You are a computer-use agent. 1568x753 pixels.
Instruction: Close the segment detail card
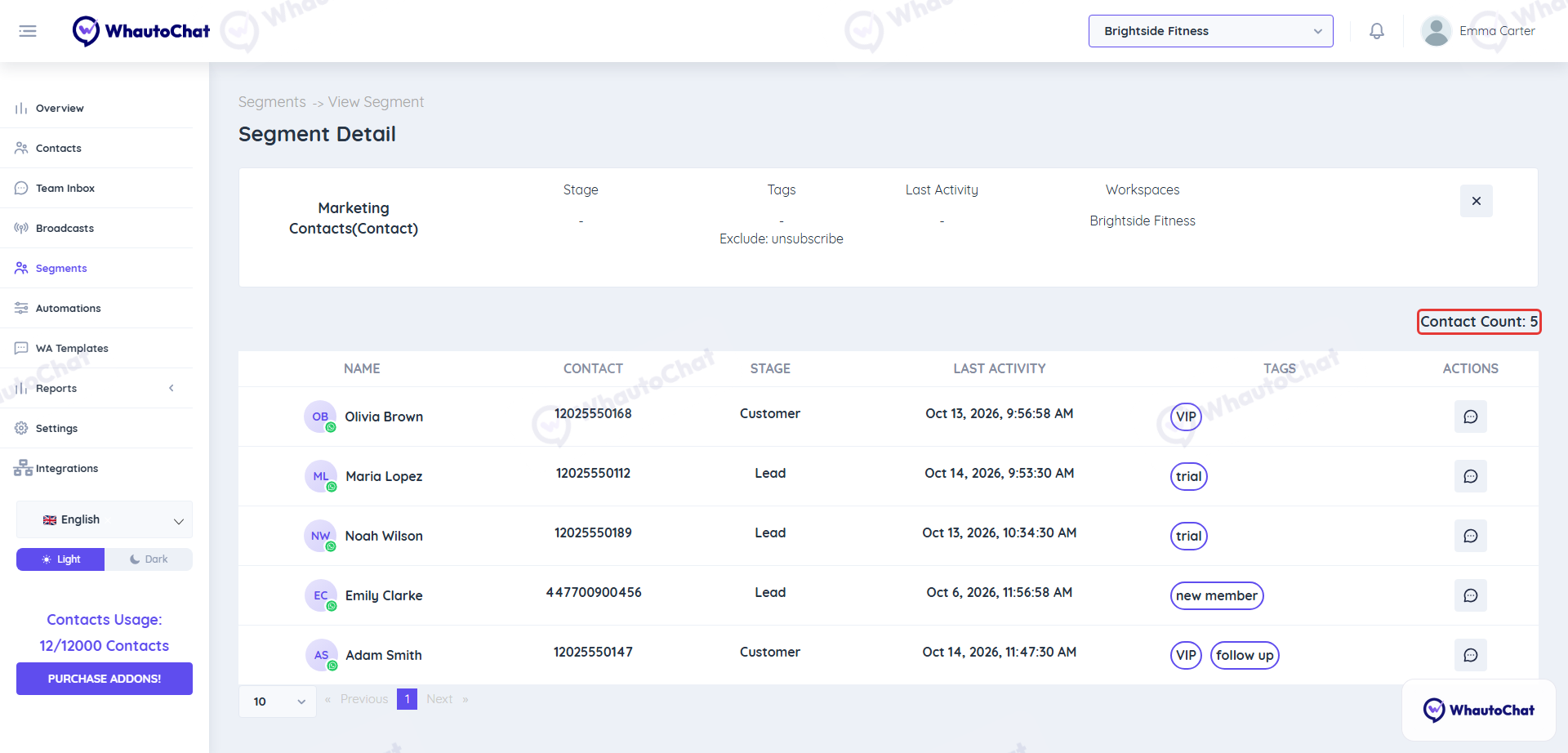pos(1476,201)
